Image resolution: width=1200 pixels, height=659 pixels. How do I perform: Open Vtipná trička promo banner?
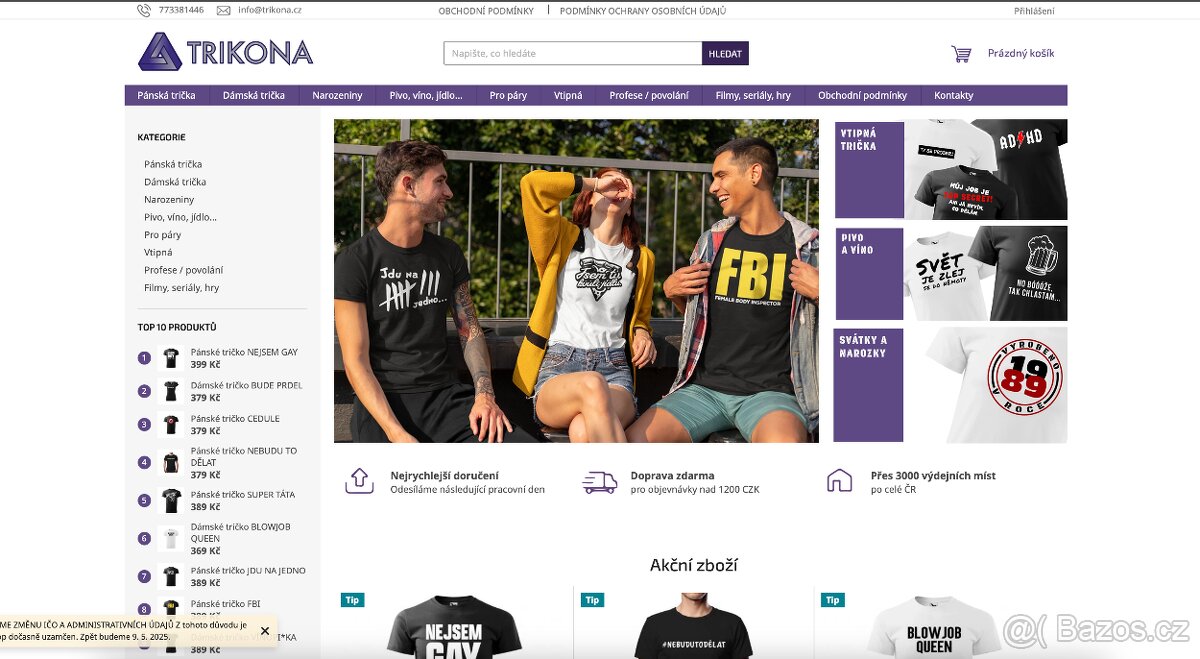(x=951, y=169)
